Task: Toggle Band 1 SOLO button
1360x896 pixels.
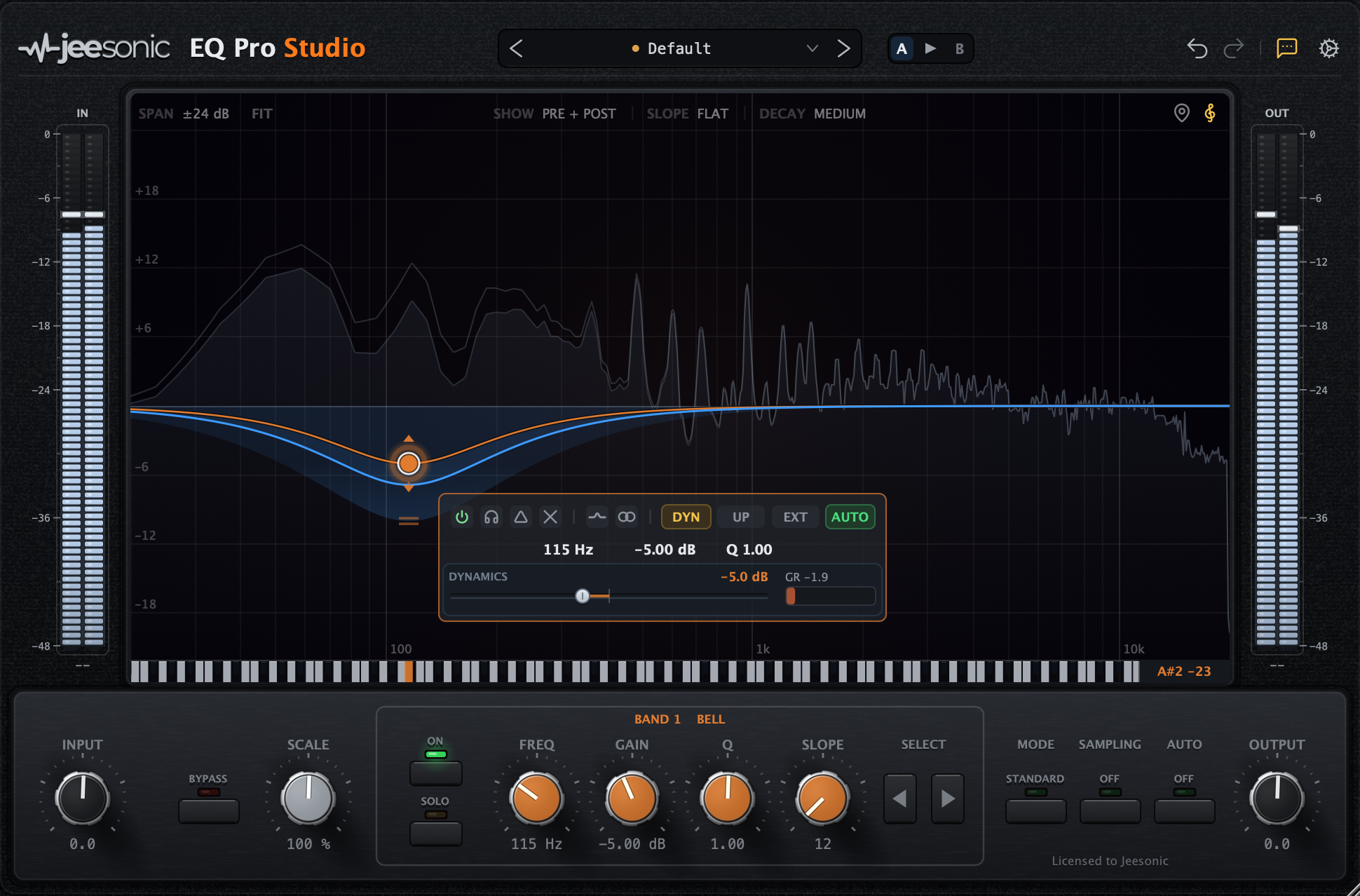Action: pyautogui.click(x=435, y=833)
